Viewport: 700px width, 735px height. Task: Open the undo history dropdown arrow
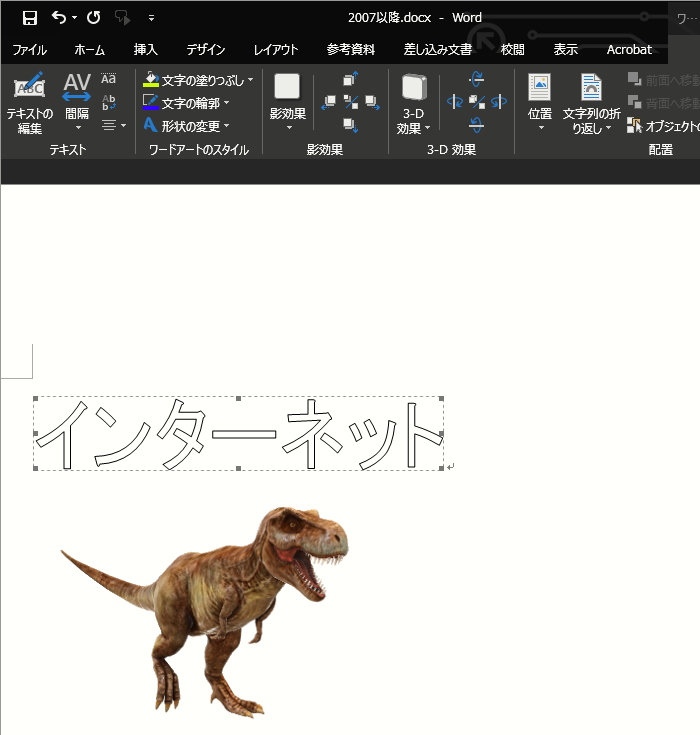pyautogui.click(x=75, y=18)
